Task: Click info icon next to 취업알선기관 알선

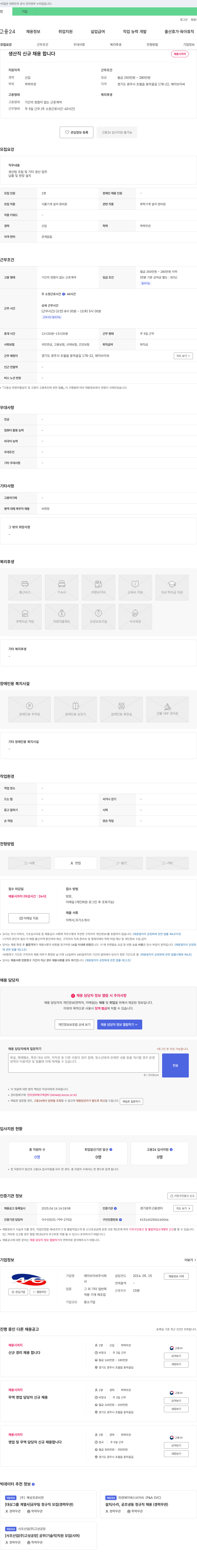Action: [x=111, y=1149]
